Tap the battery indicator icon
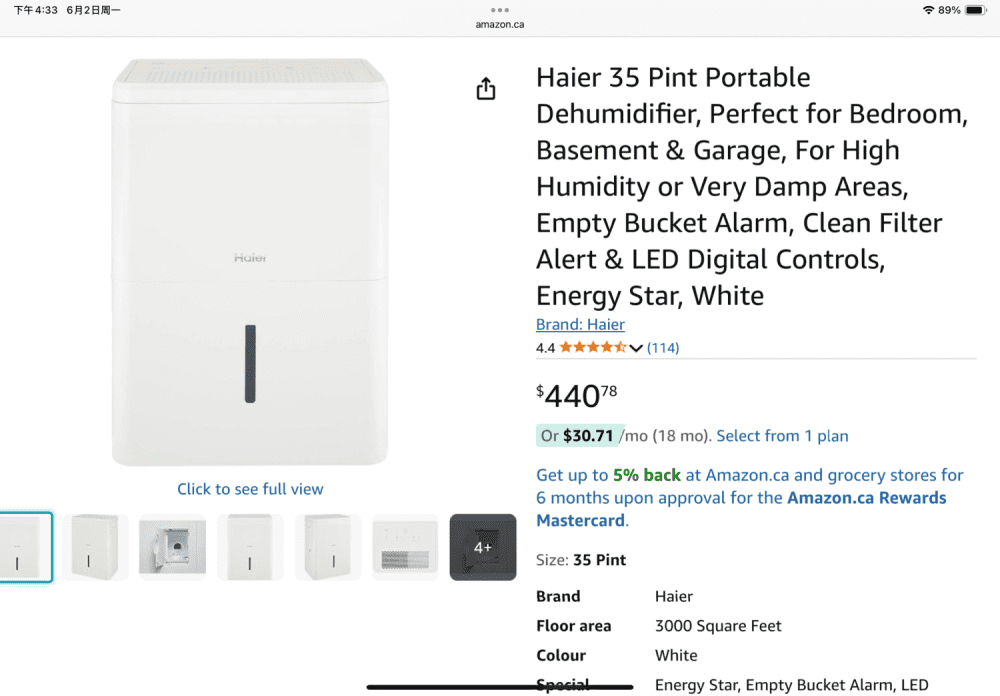Viewport: 1000px width, 696px height. [x=975, y=10]
